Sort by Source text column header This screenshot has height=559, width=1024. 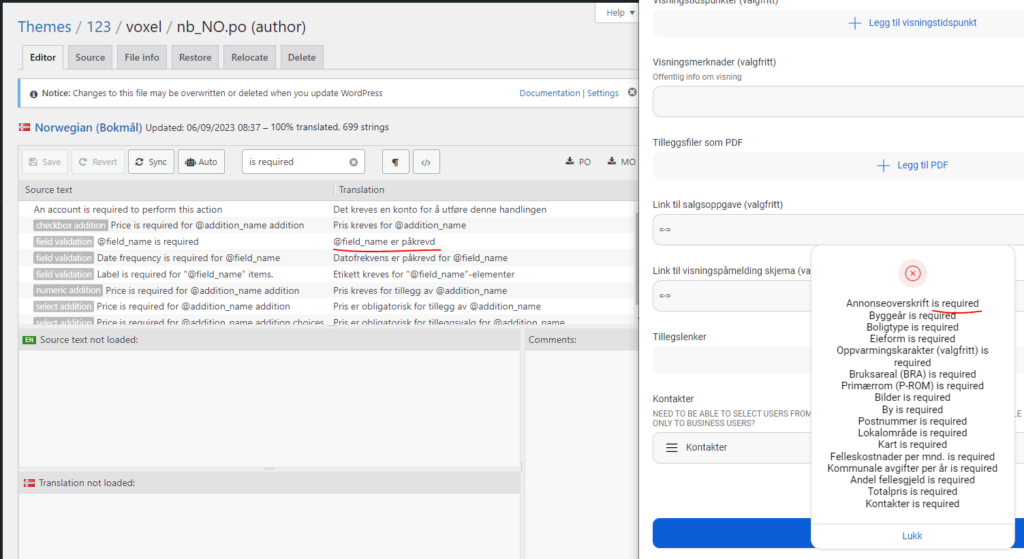point(49,189)
